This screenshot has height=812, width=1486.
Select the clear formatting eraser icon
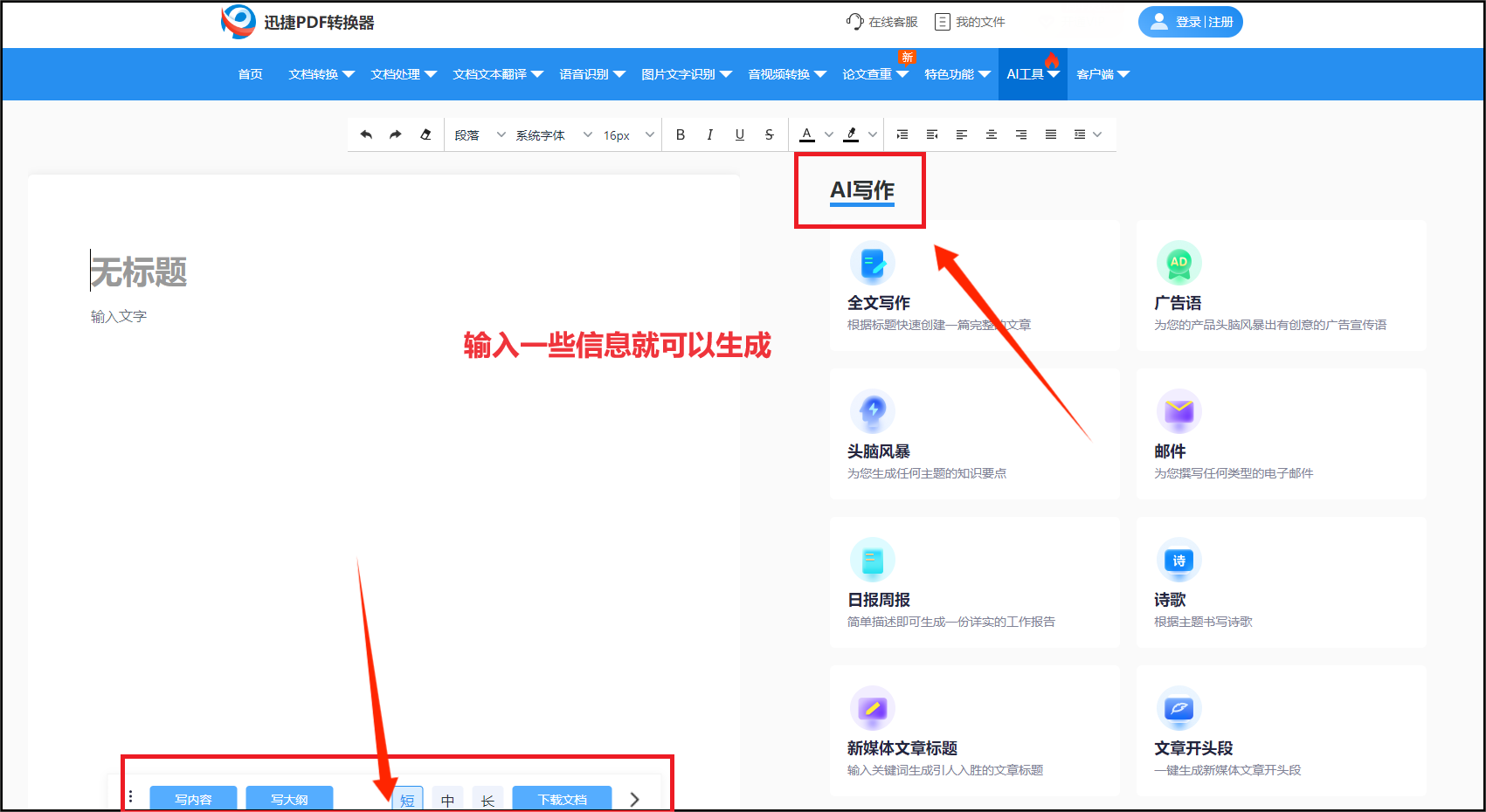coord(425,134)
